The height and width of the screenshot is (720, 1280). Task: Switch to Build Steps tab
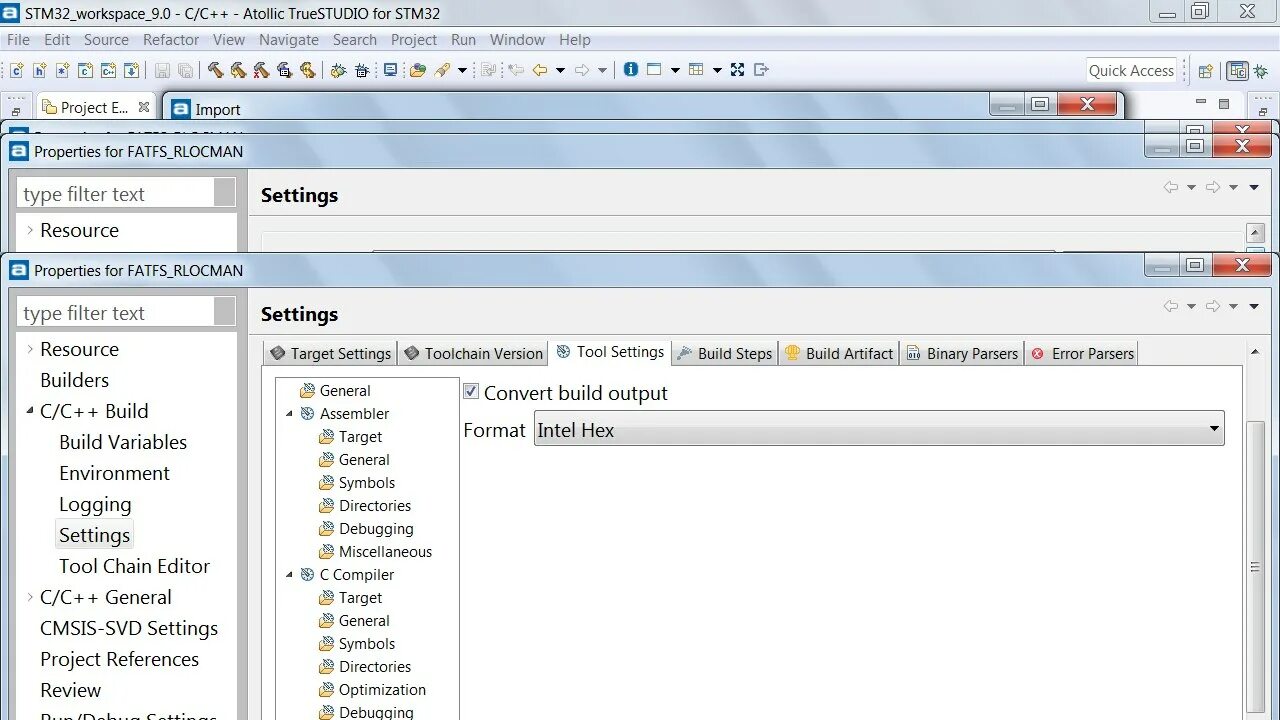725,353
